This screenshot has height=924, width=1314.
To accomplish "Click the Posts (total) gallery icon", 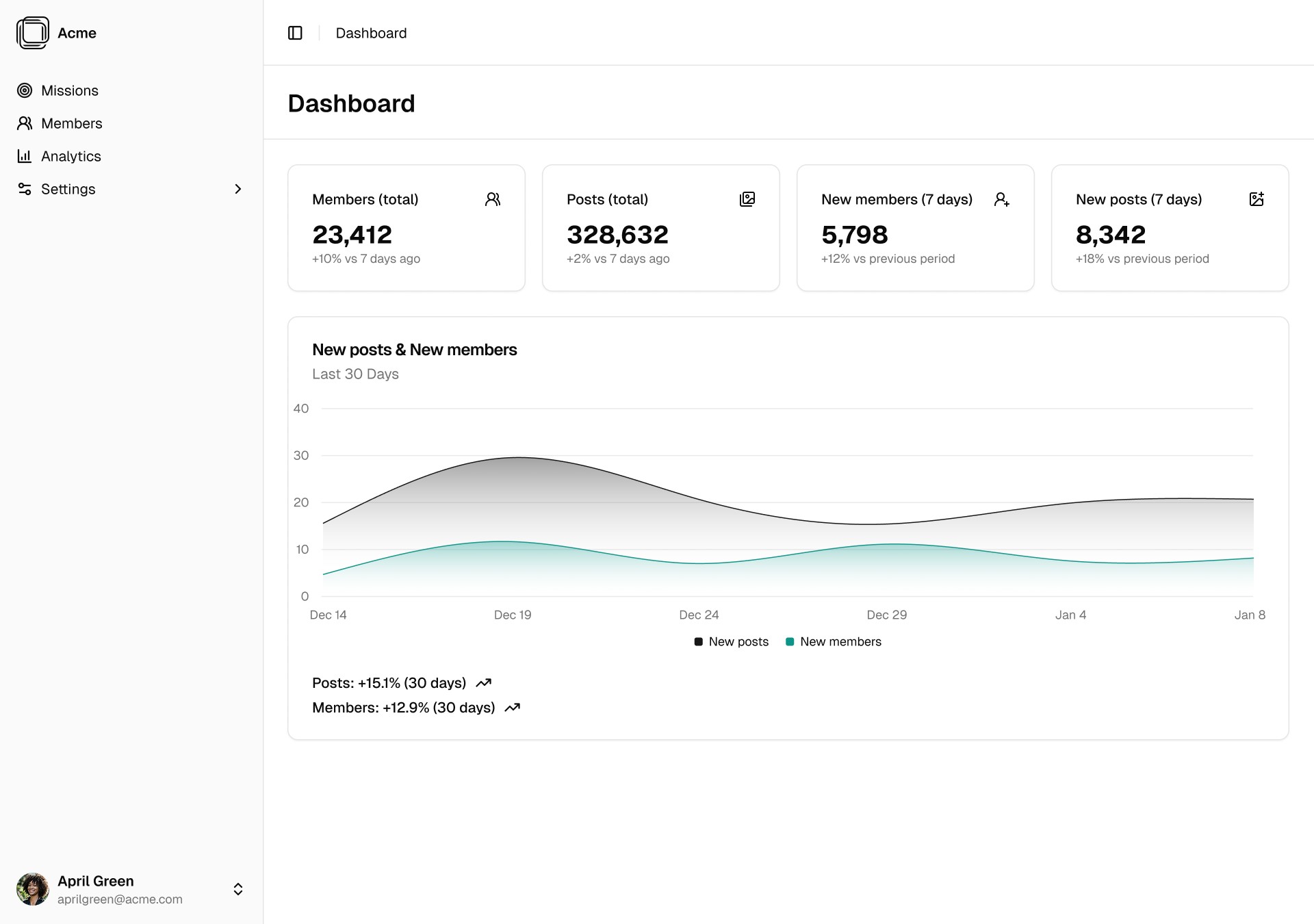I will (747, 199).
